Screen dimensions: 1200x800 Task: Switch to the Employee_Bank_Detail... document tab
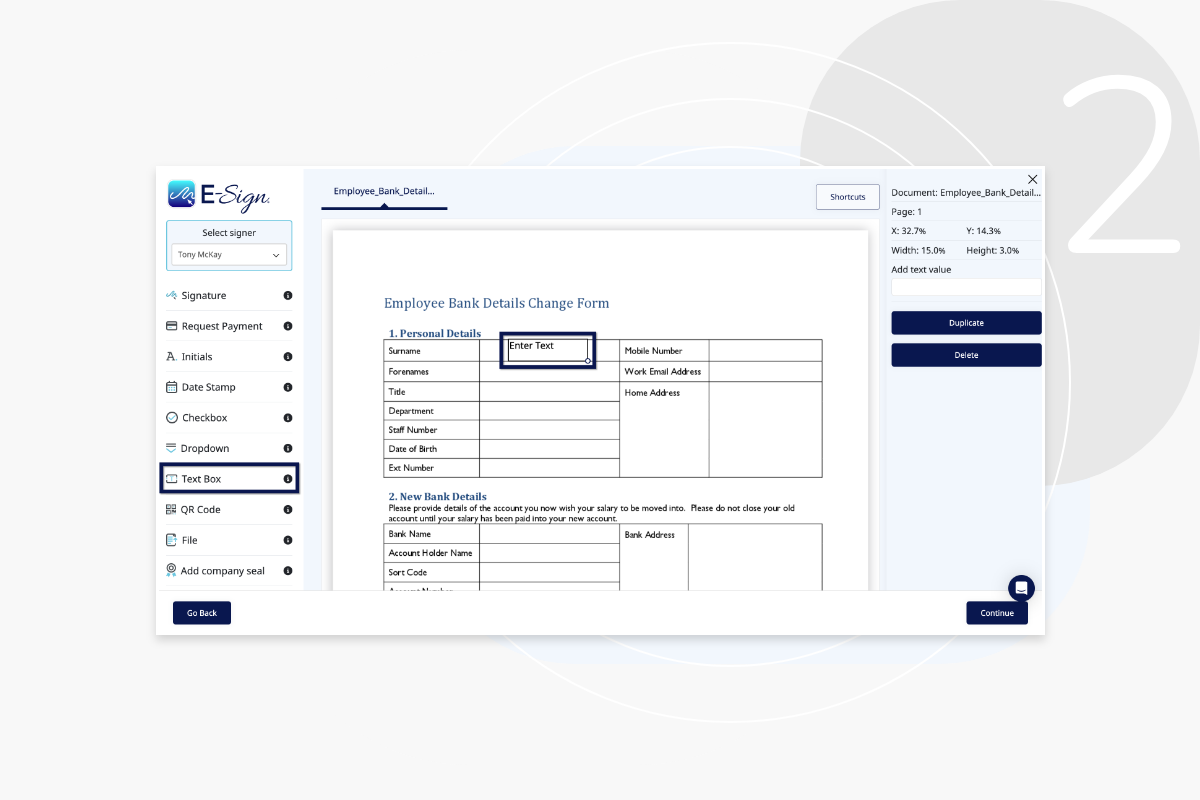click(384, 191)
